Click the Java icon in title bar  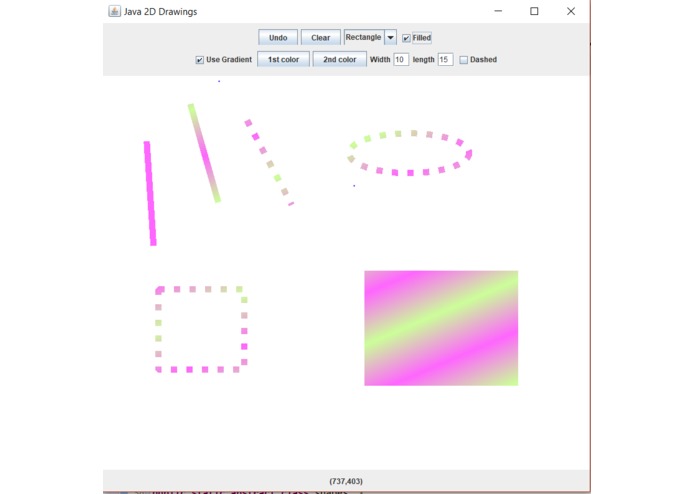(114, 11)
